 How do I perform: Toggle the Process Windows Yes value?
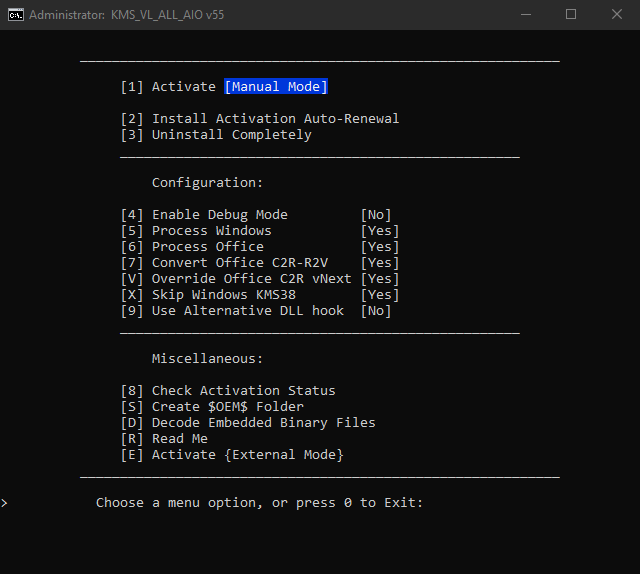[380, 231]
